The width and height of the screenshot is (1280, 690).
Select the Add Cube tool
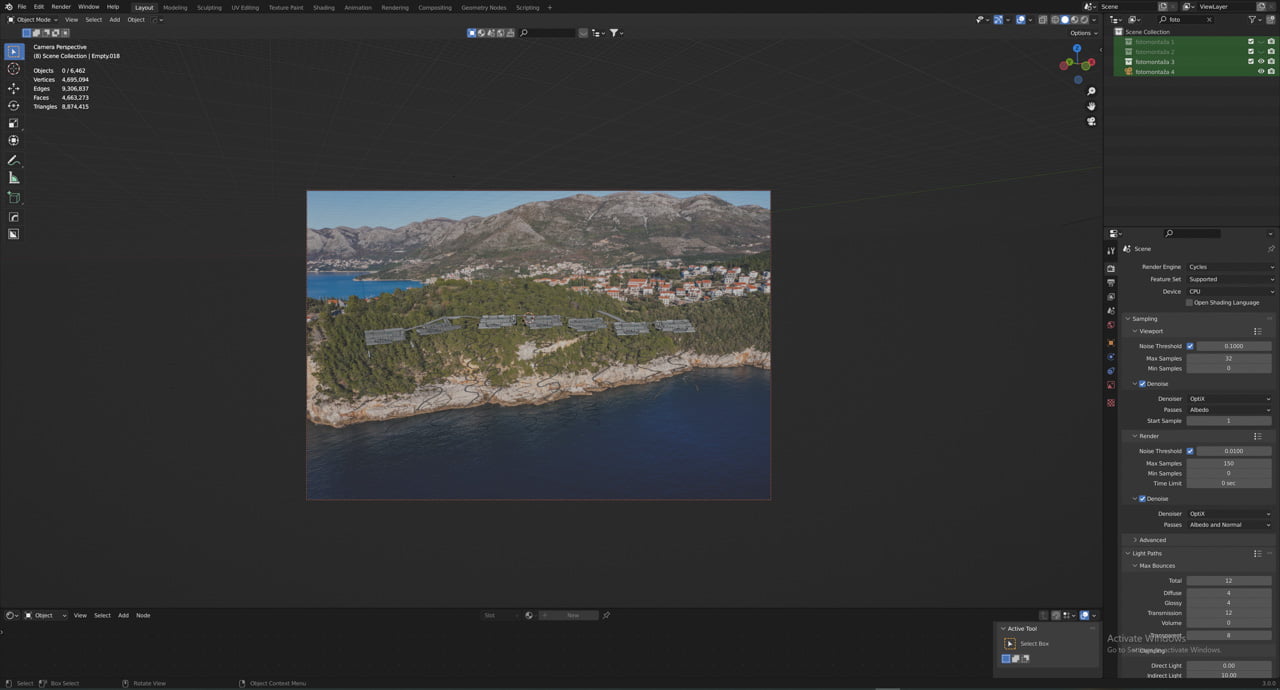(x=14, y=197)
